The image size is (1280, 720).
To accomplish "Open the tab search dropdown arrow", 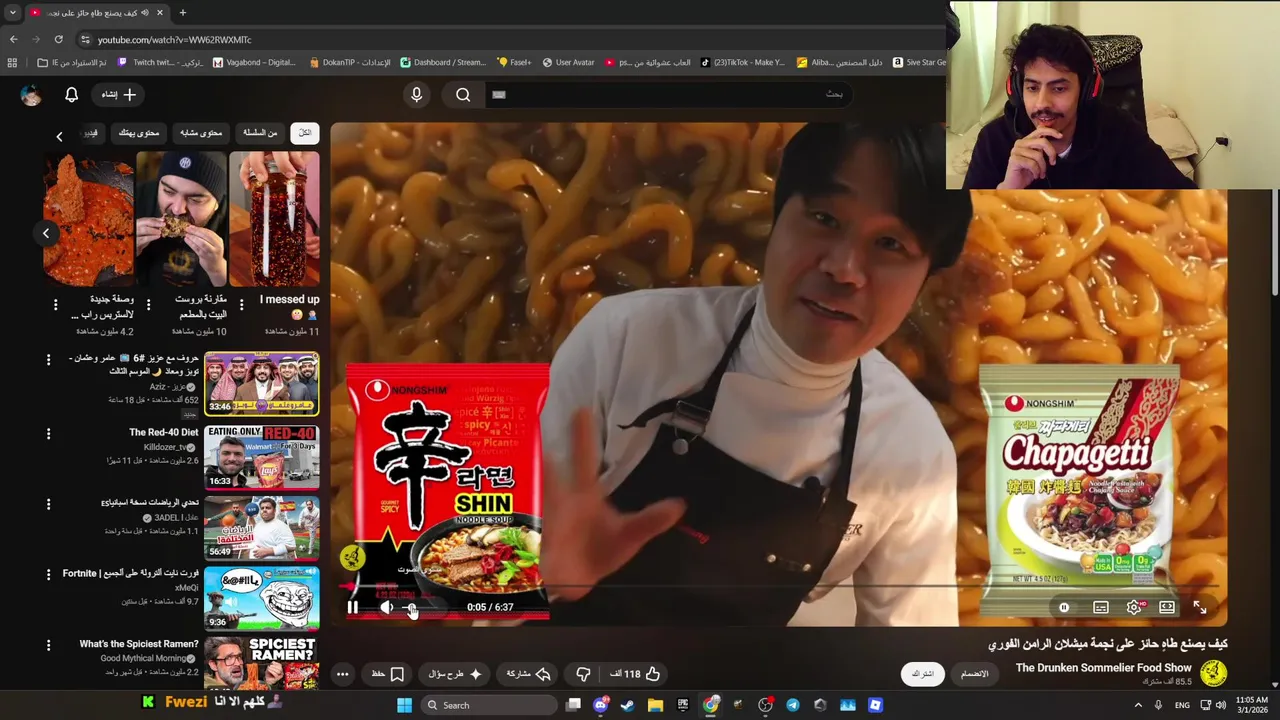I will coord(12,13).
